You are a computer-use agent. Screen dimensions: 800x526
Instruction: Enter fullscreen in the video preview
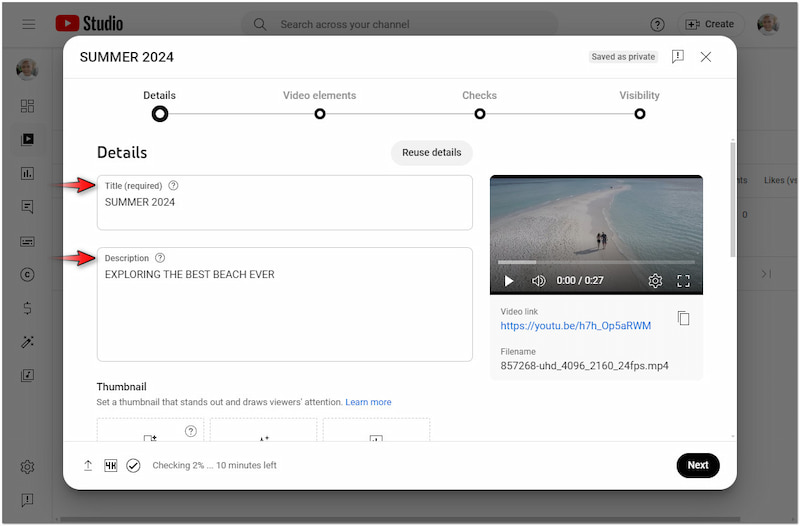coord(684,281)
